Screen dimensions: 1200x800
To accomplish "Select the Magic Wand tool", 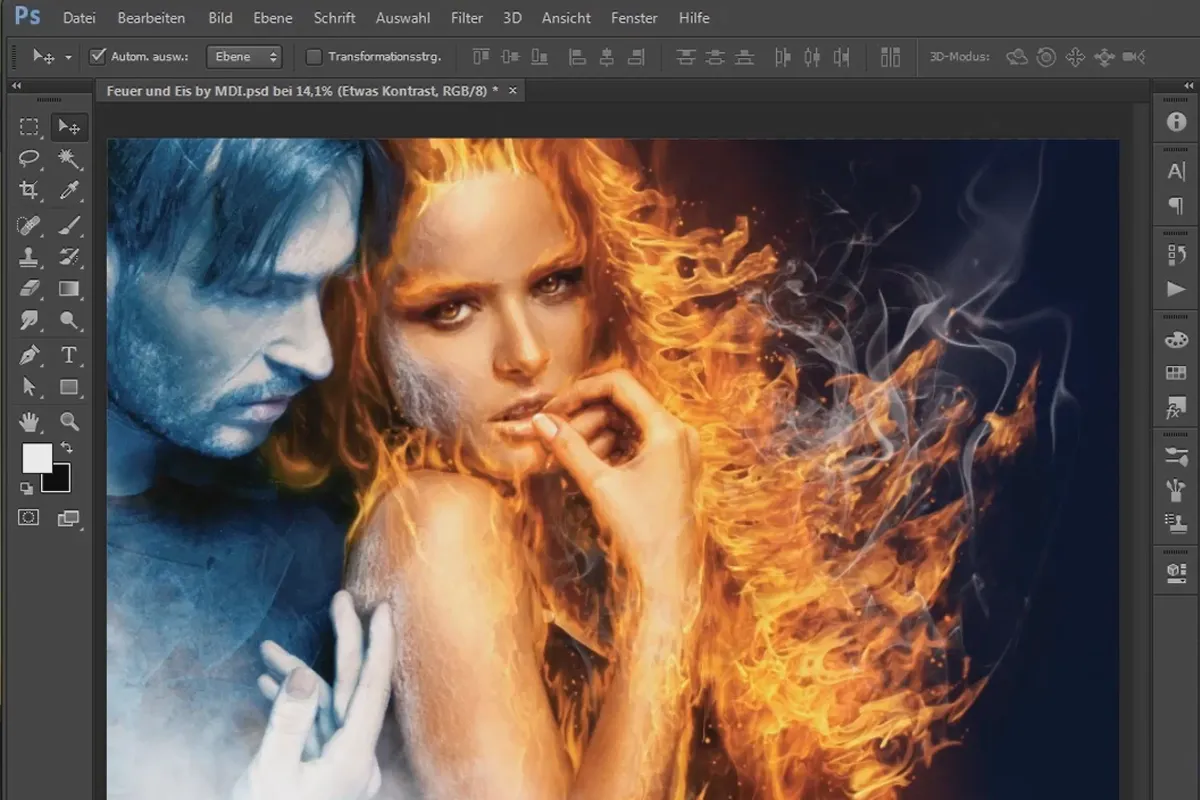I will (x=69, y=158).
